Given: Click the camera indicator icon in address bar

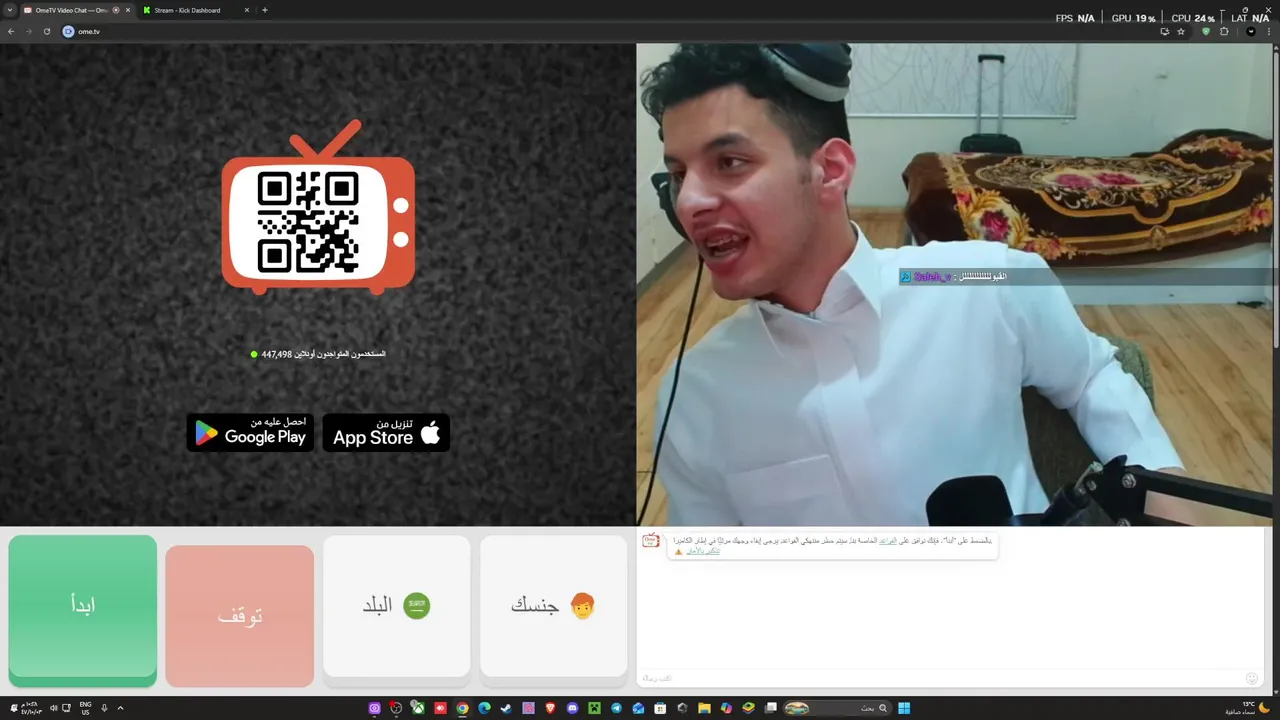Looking at the screenshot, I should coord(1164,31).
